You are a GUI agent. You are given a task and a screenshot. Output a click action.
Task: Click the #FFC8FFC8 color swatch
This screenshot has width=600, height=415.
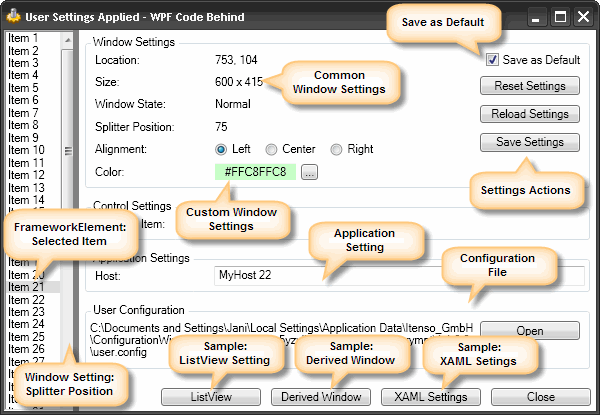(255, 172)
